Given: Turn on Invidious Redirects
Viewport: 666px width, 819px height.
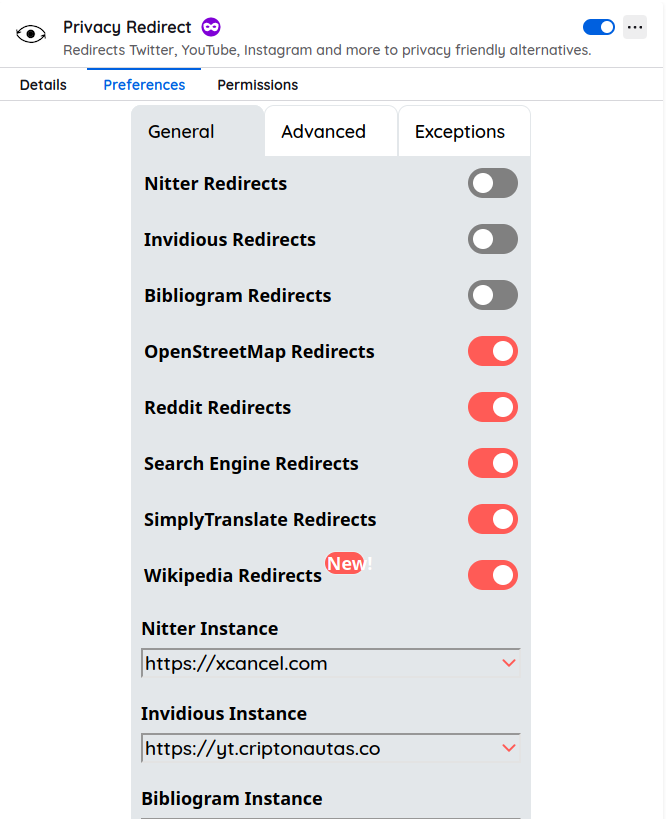Looking at the screenshot, I should tap(492, 239).
